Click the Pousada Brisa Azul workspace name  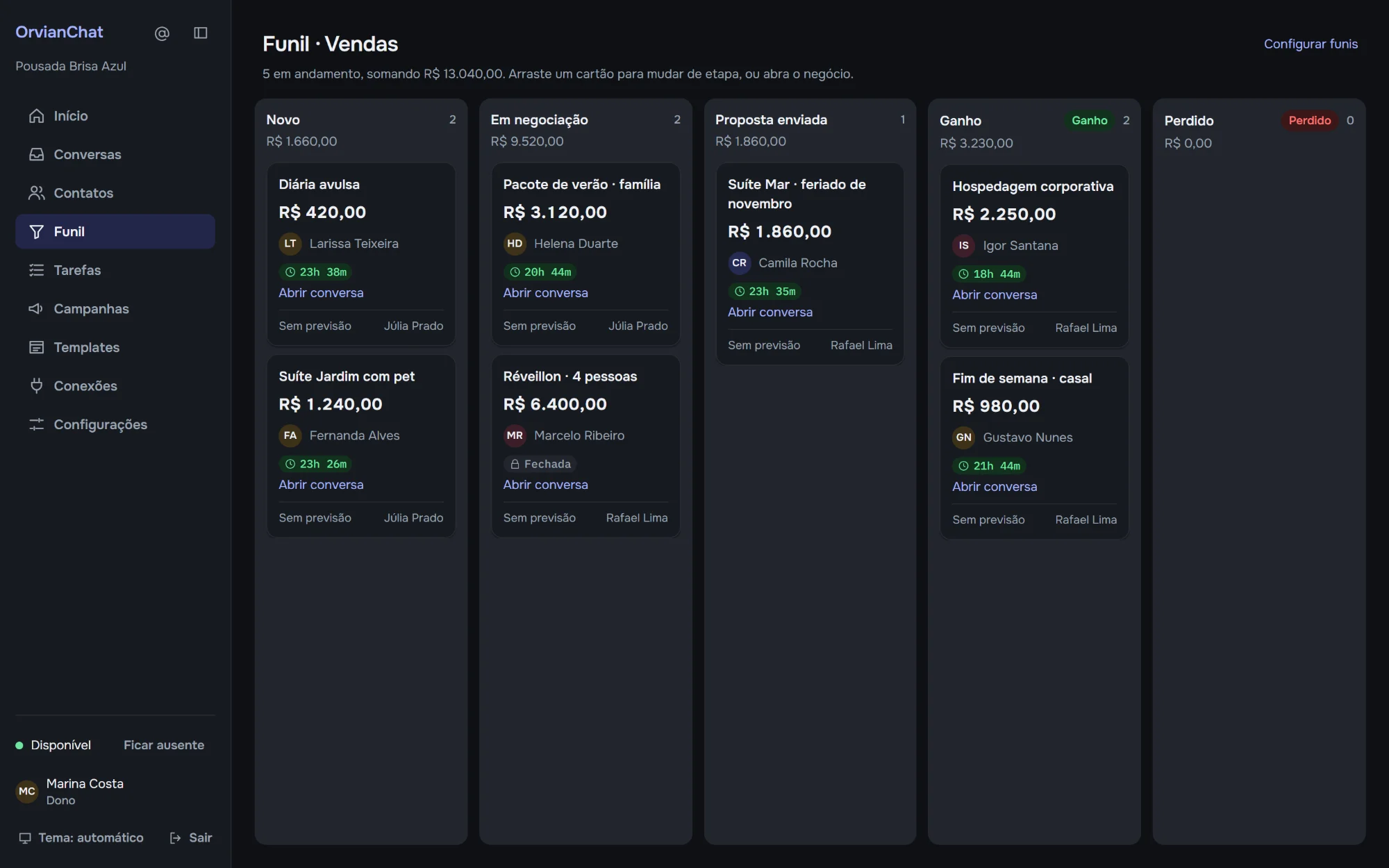pos(71,66)
